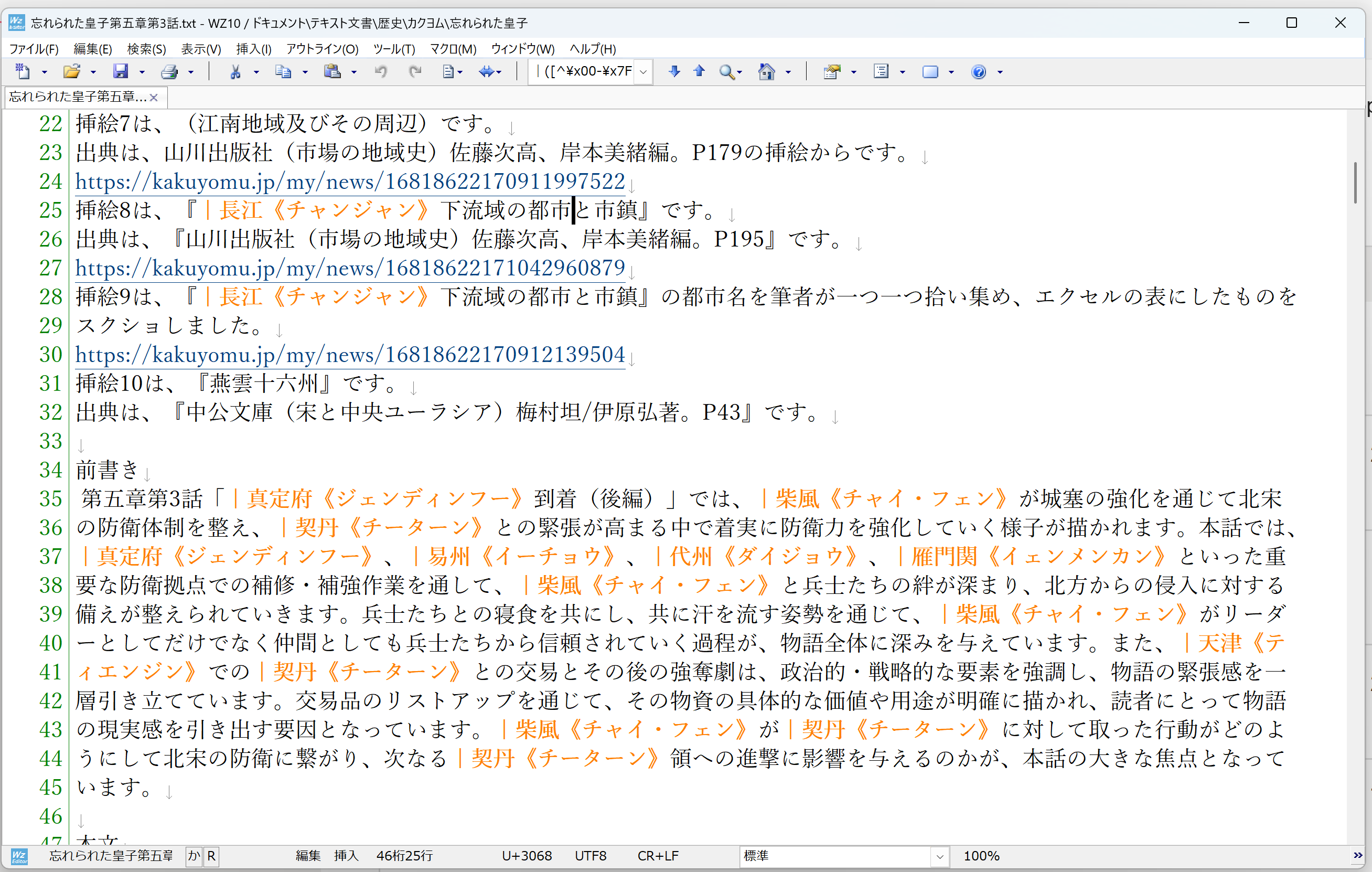The height and width of the screenshot is (872, 1372).
Task: Click the Paste clipboard icon
Action: coord(331,71)
